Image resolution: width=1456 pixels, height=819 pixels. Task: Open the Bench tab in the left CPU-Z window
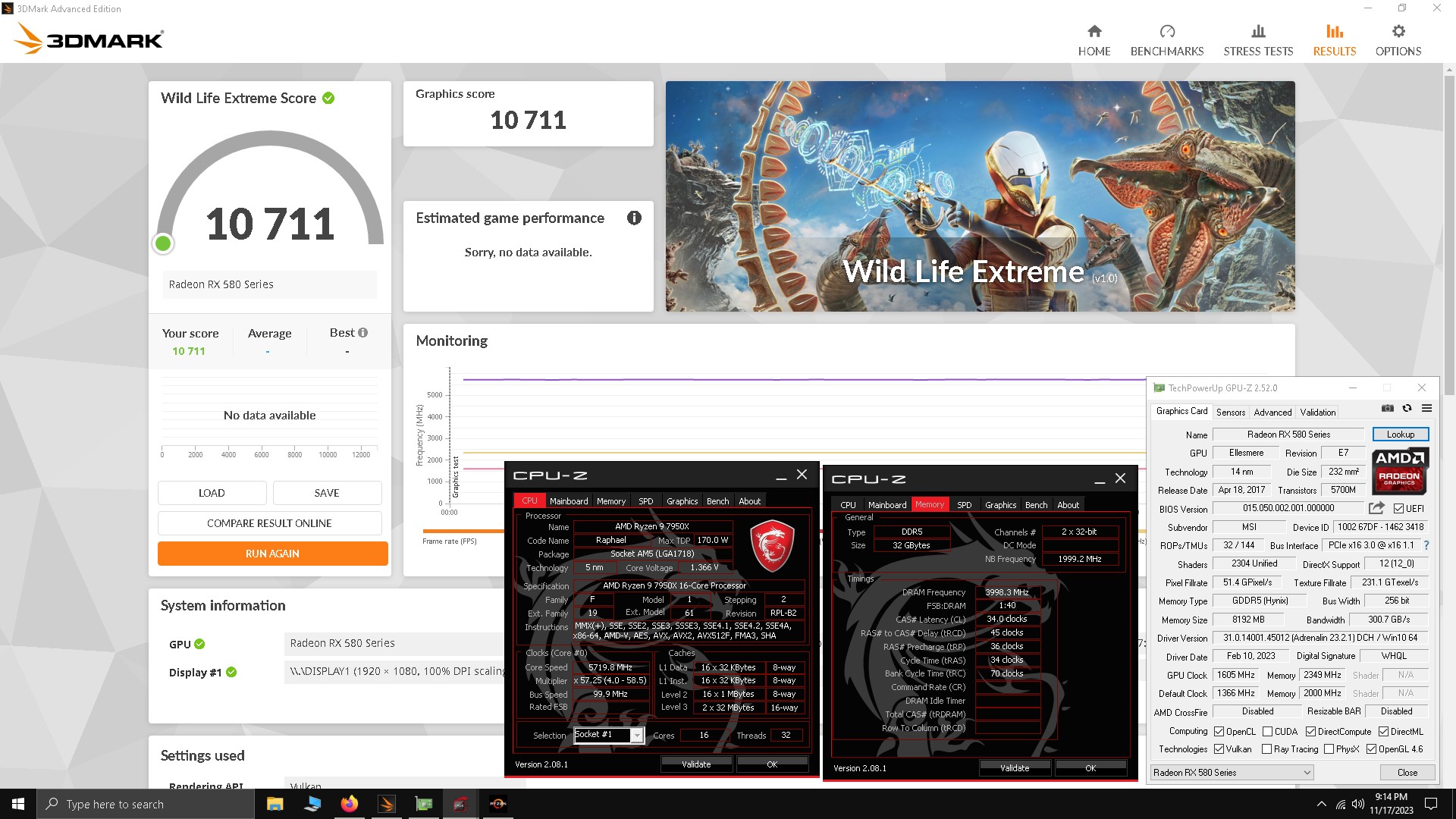pos(717,501)
